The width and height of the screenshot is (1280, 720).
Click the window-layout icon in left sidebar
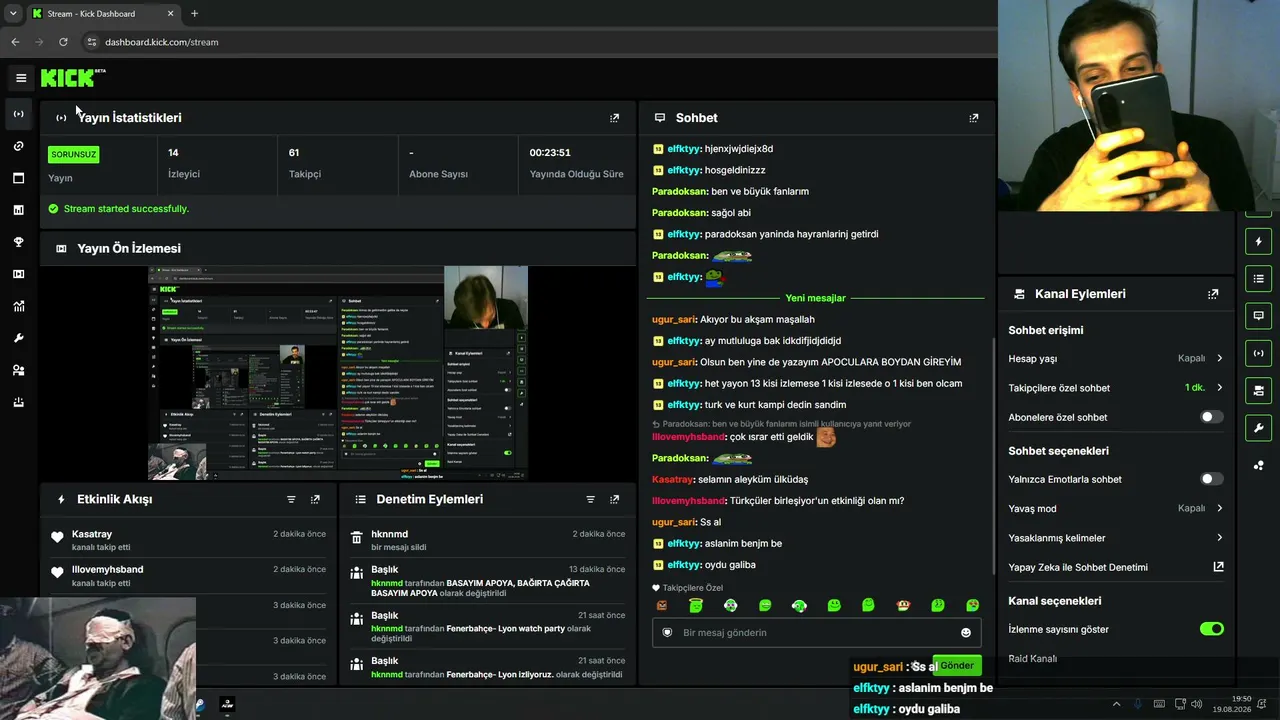(19, 178)
